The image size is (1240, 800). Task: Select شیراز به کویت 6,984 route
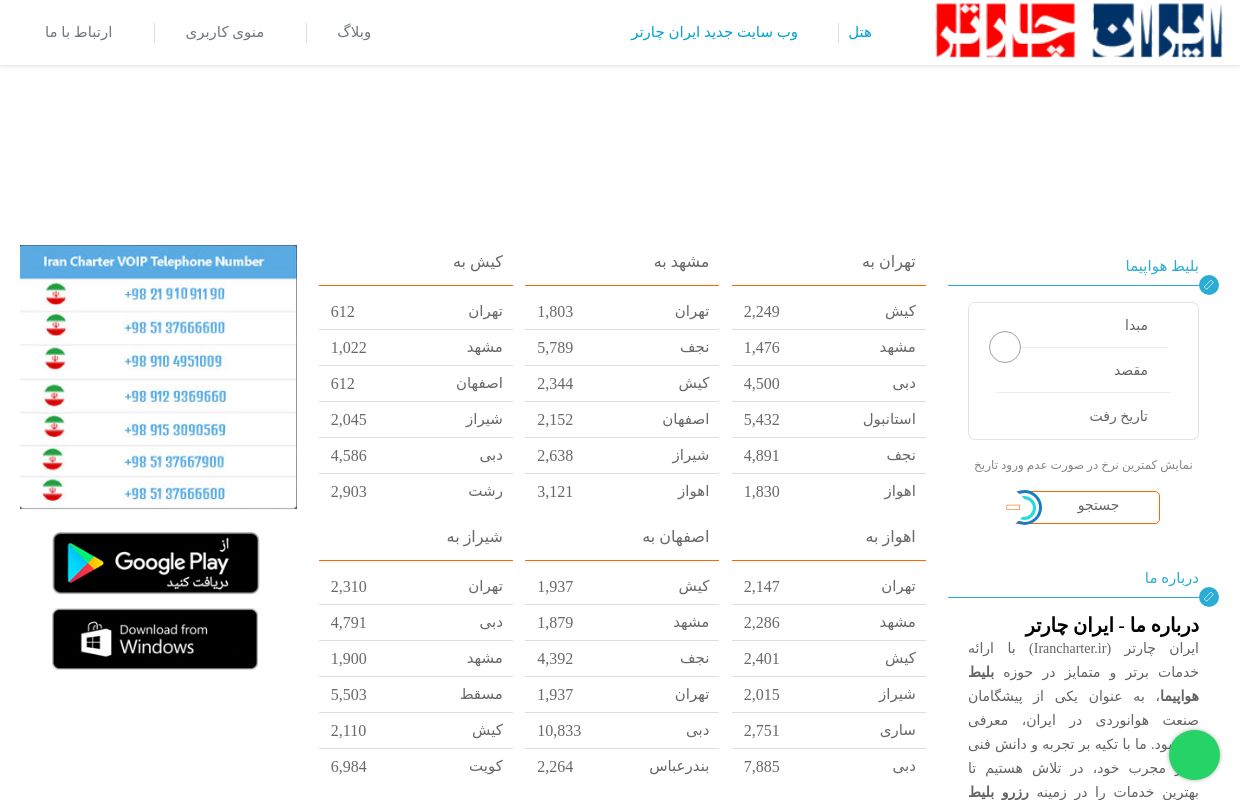coord(416,767)
